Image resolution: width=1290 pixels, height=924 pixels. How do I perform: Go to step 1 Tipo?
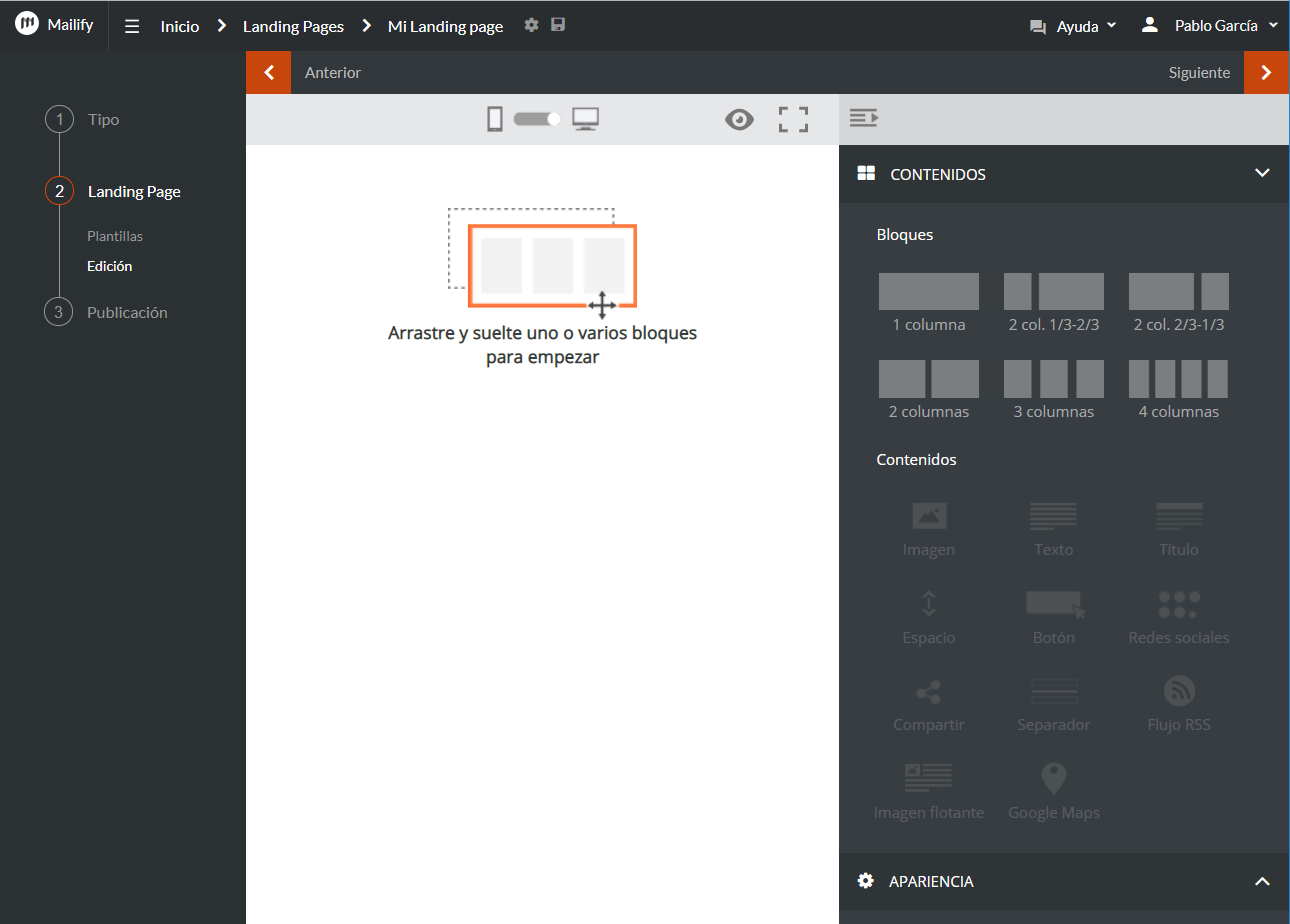point(81,119)
